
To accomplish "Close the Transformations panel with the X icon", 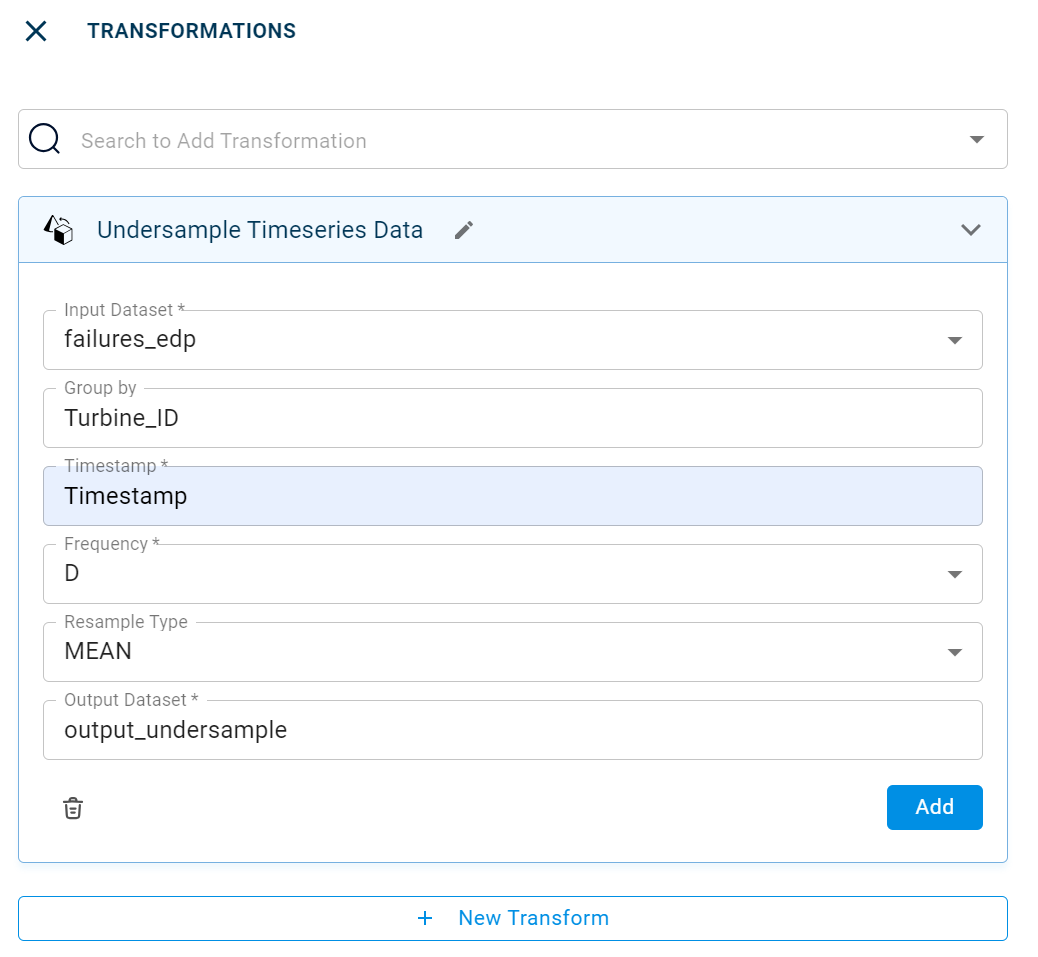I will (x=36, y=31).
